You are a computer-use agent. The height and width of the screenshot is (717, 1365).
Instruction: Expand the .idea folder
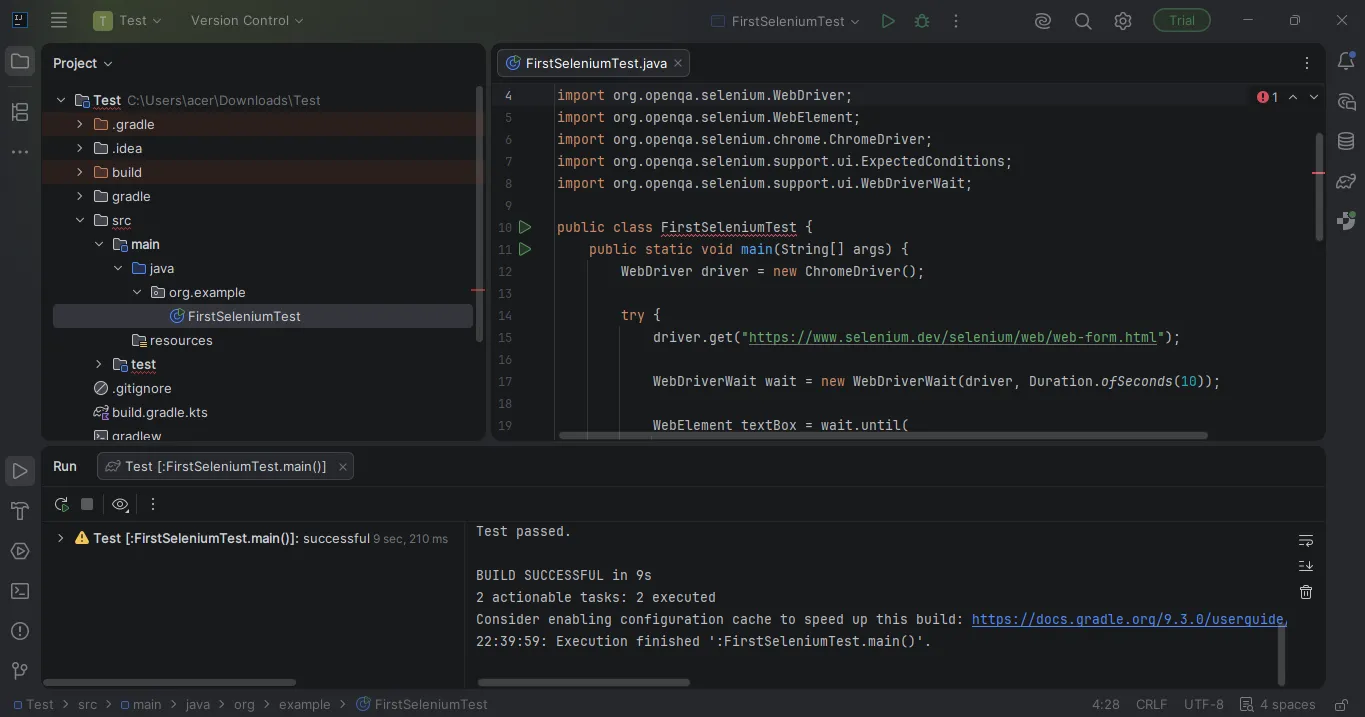[x=80, y=148]
